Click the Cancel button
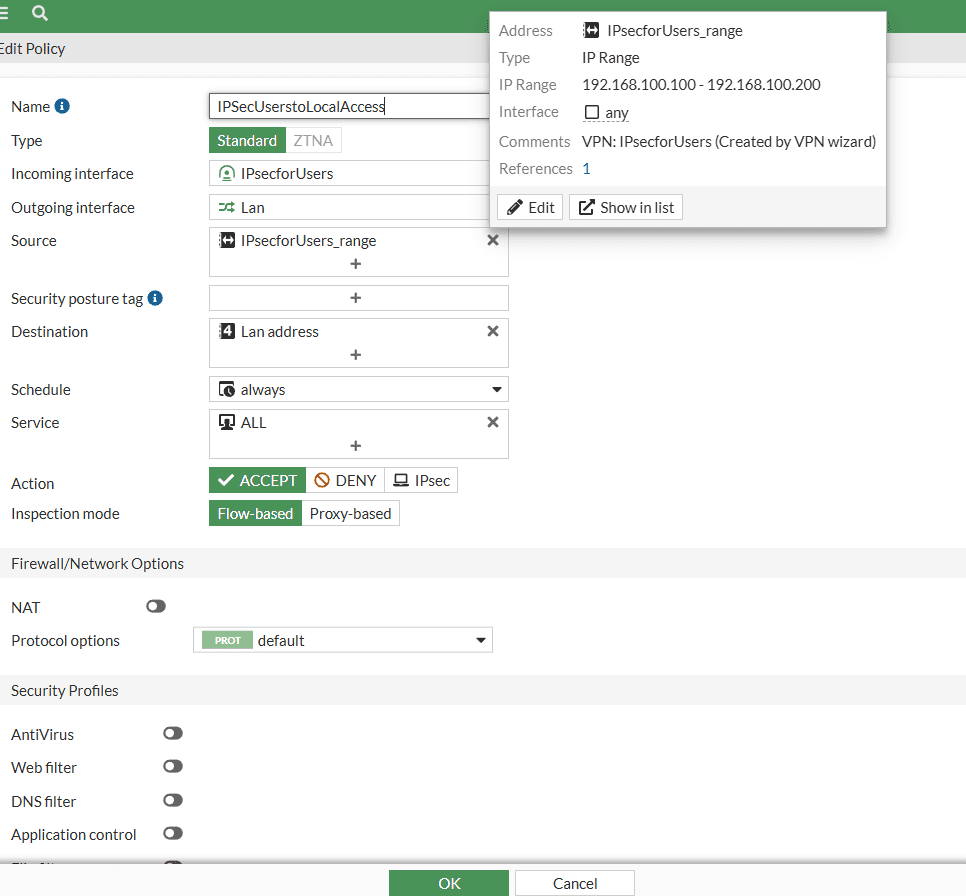The height and width of the screenshot is (896, 966). pos(575,883)
